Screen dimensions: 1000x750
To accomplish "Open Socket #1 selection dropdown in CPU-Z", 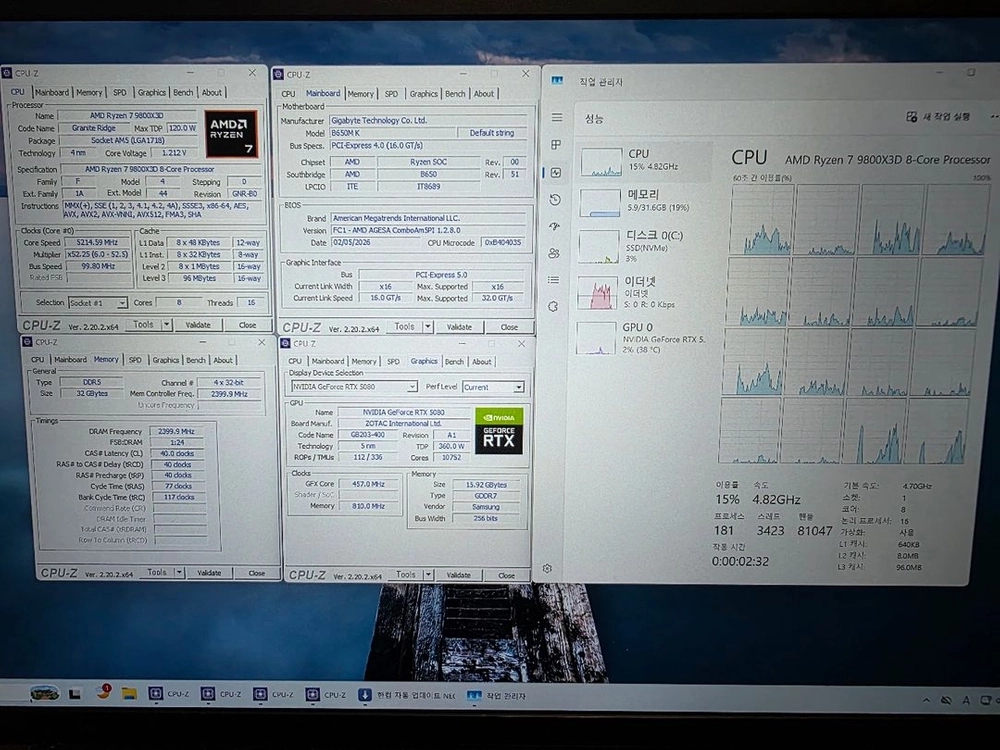I will pos(98,303).
